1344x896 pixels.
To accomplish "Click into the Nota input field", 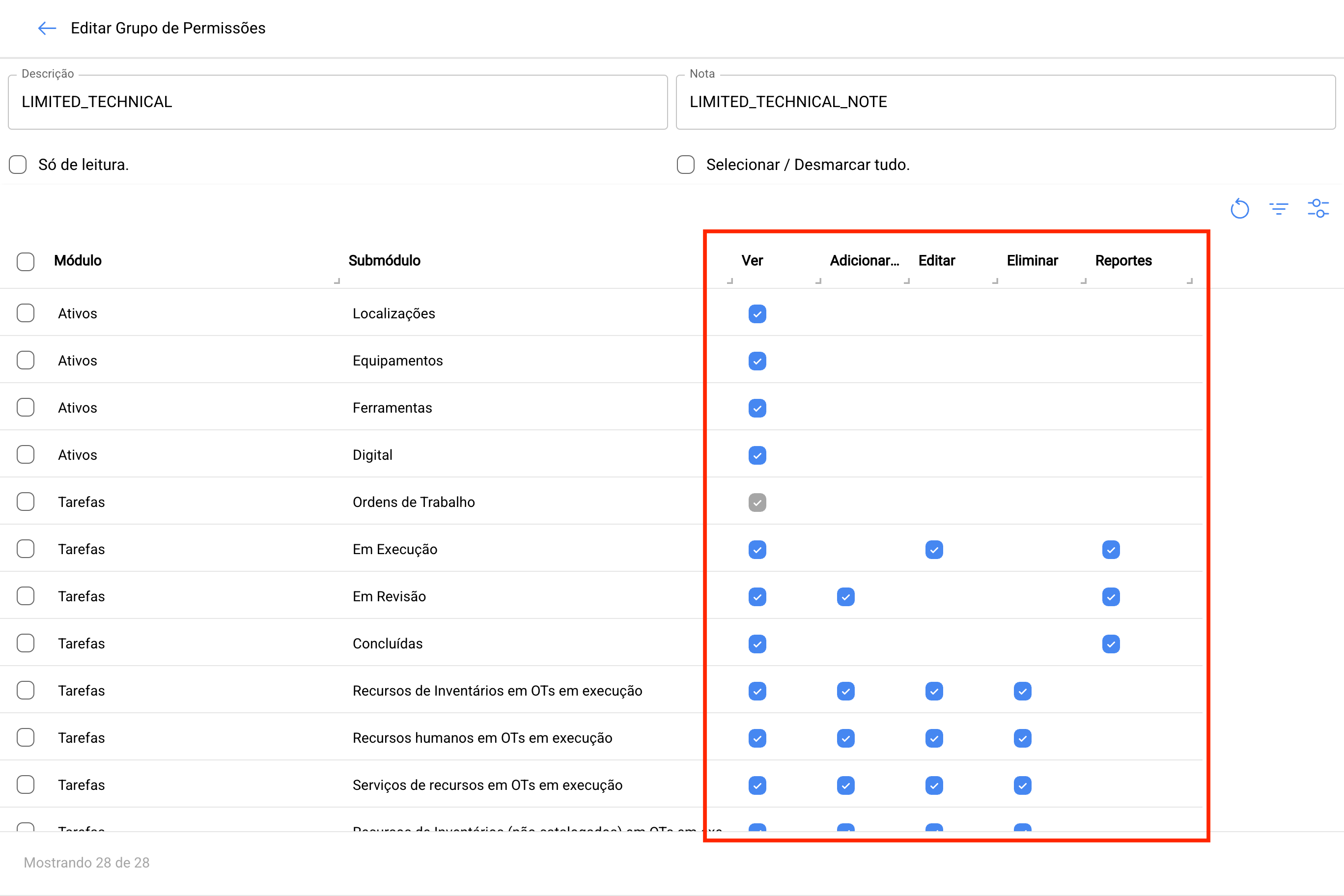I will (x=1006, y=102).
